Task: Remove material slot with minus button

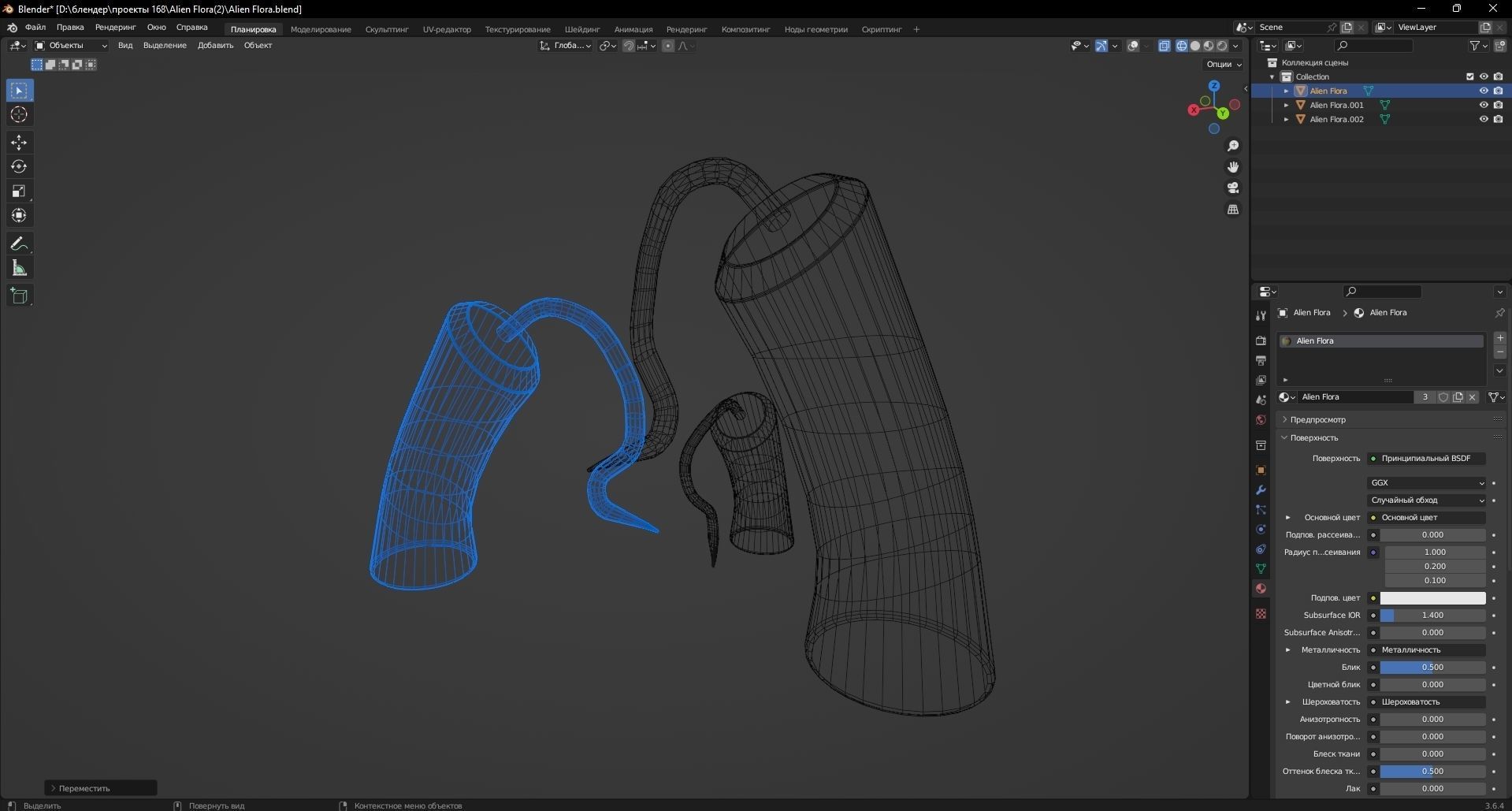Action: click(x=1500, y=352)
